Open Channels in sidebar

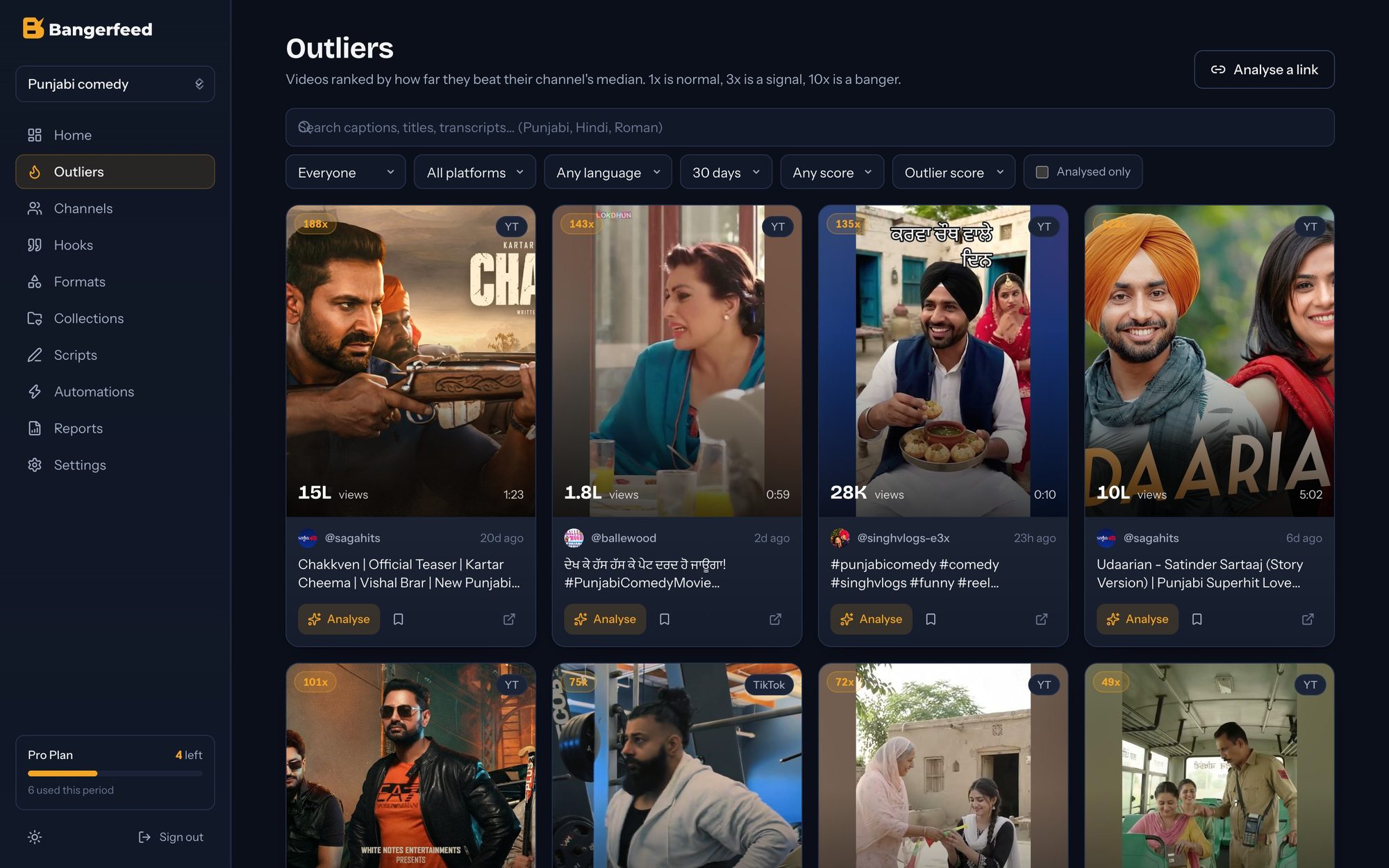(x=115, y=208)
